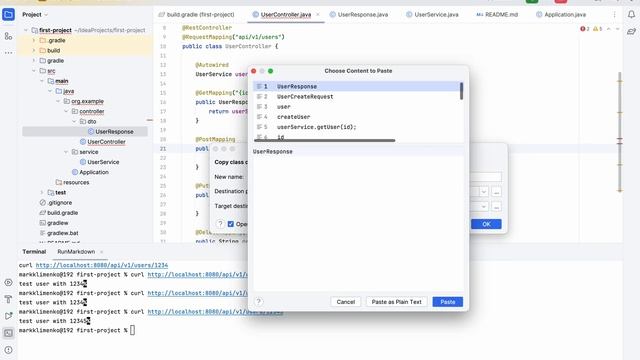Switch to Application.java tab

pos(561,15)
